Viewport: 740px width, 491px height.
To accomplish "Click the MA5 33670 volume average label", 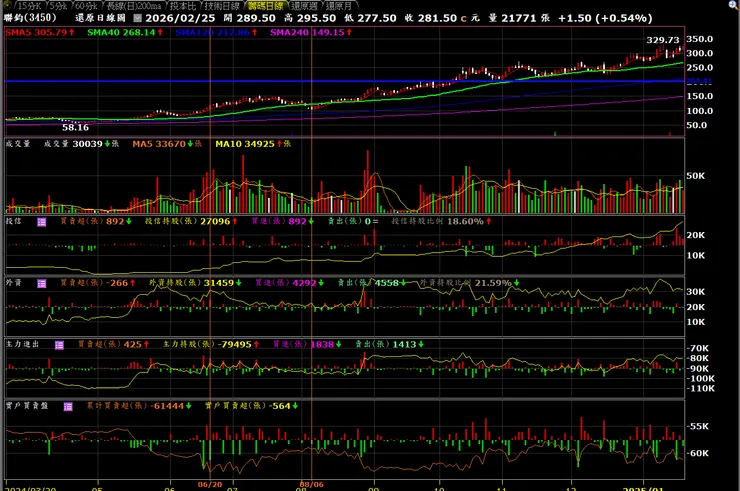I will (x=167, y=144).
